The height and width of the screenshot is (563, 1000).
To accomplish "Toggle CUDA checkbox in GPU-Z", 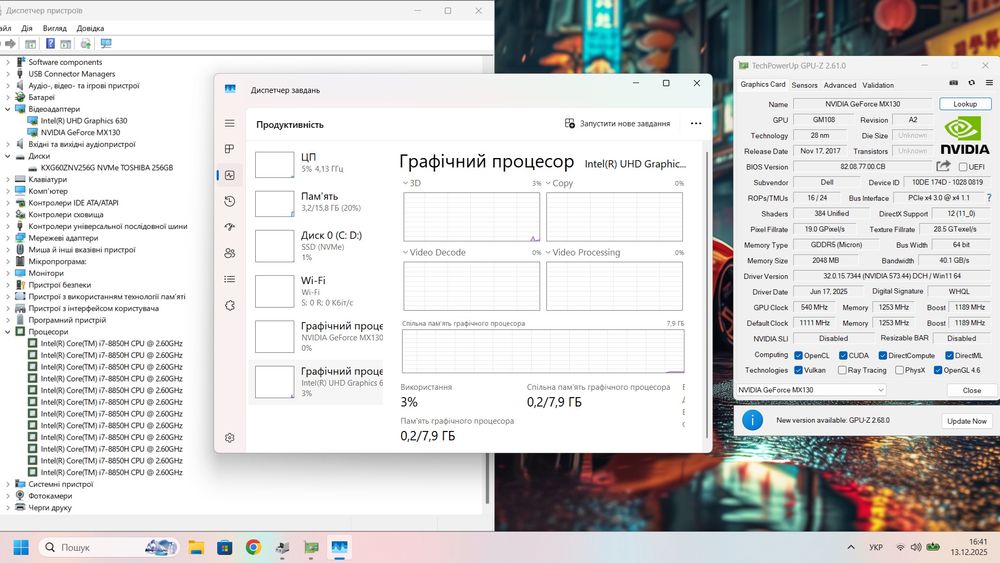I will coord(842,355).
